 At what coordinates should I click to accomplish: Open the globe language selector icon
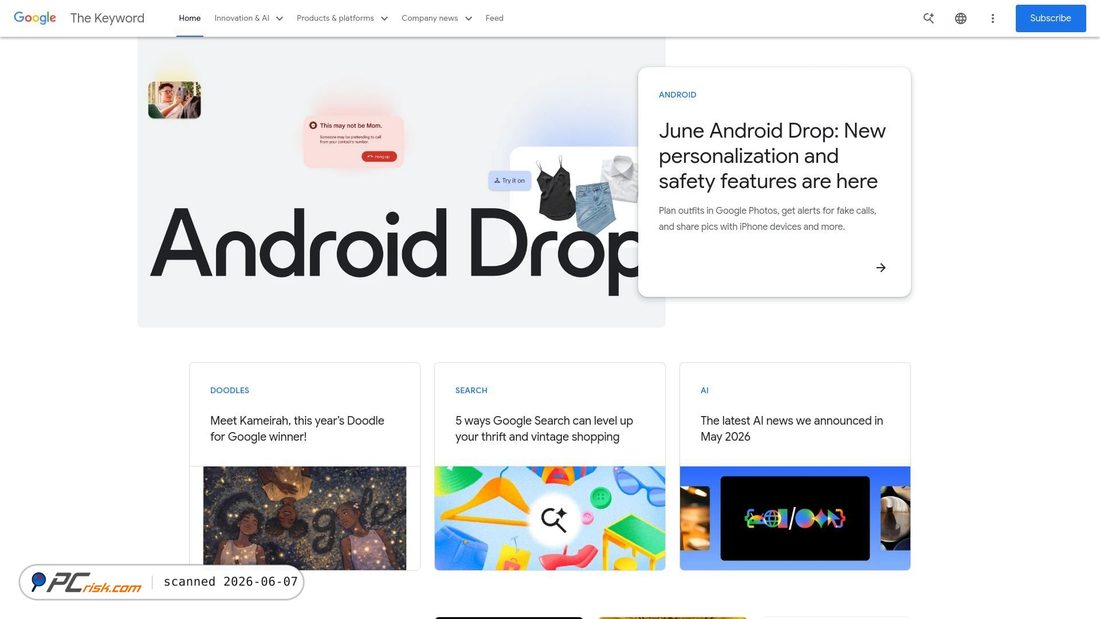point(960,18)
